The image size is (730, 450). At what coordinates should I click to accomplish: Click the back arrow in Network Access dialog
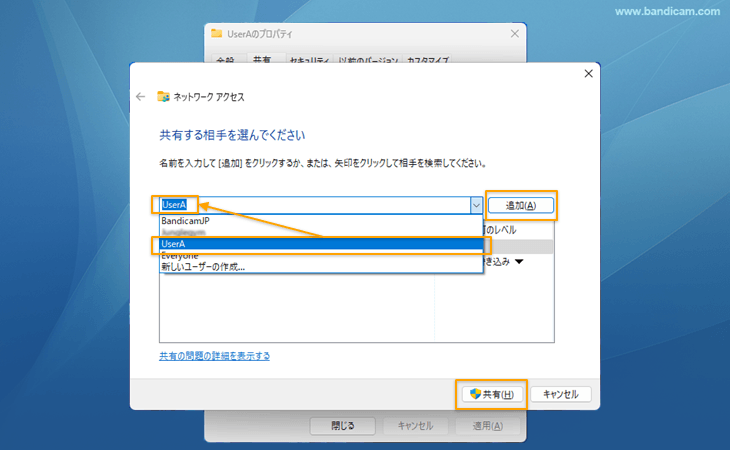click(141, 97)
